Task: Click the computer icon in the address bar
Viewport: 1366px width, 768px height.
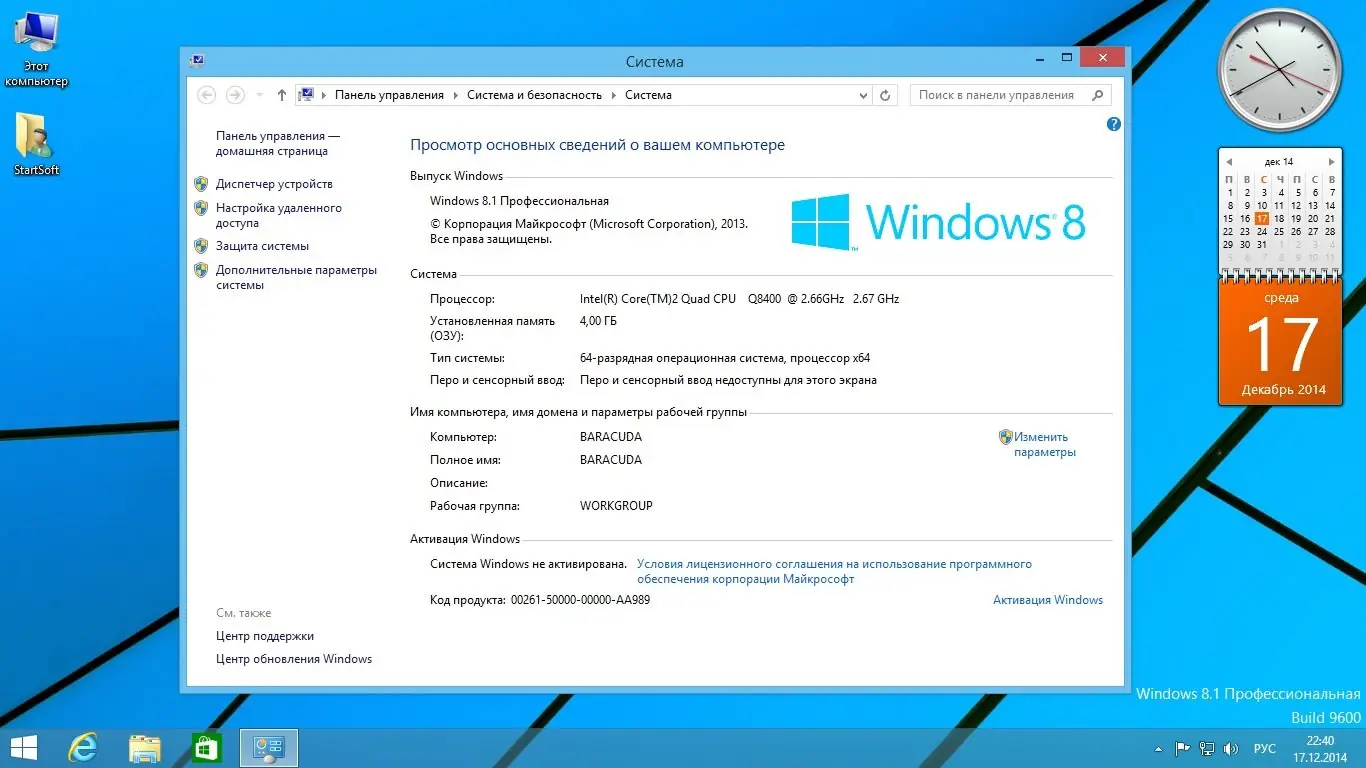Action: pos(307,95)
